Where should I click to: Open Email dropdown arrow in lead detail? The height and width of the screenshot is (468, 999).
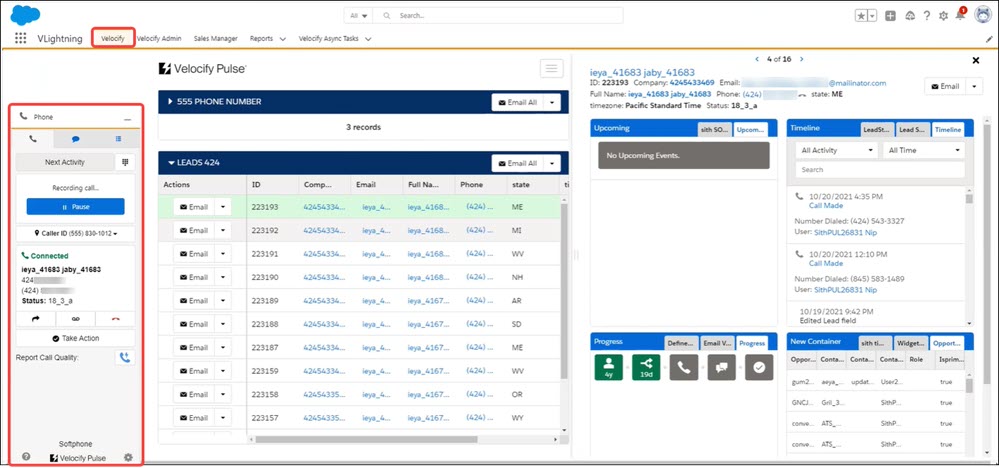(x=974, y=86)
